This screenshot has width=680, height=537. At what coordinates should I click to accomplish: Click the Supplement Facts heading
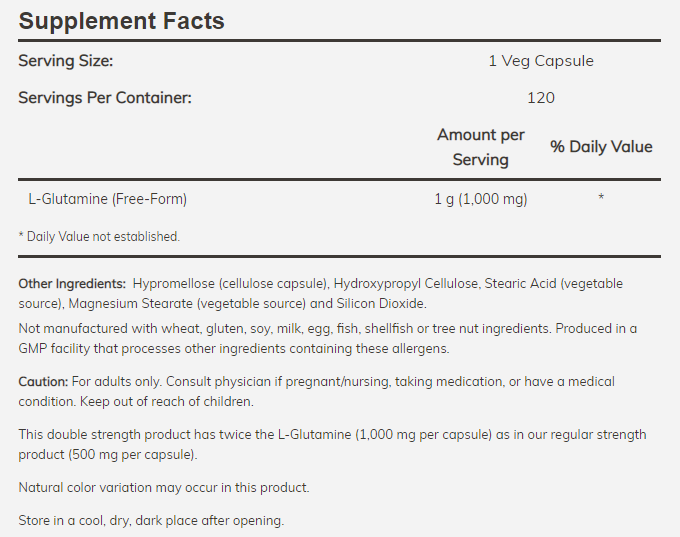coord(121,20)
